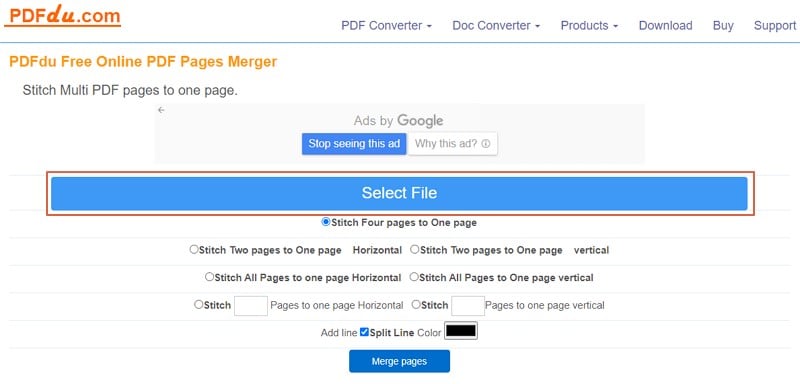800x384 pixels.
Task: Click the Merge pages button
Action: point(399,362)
